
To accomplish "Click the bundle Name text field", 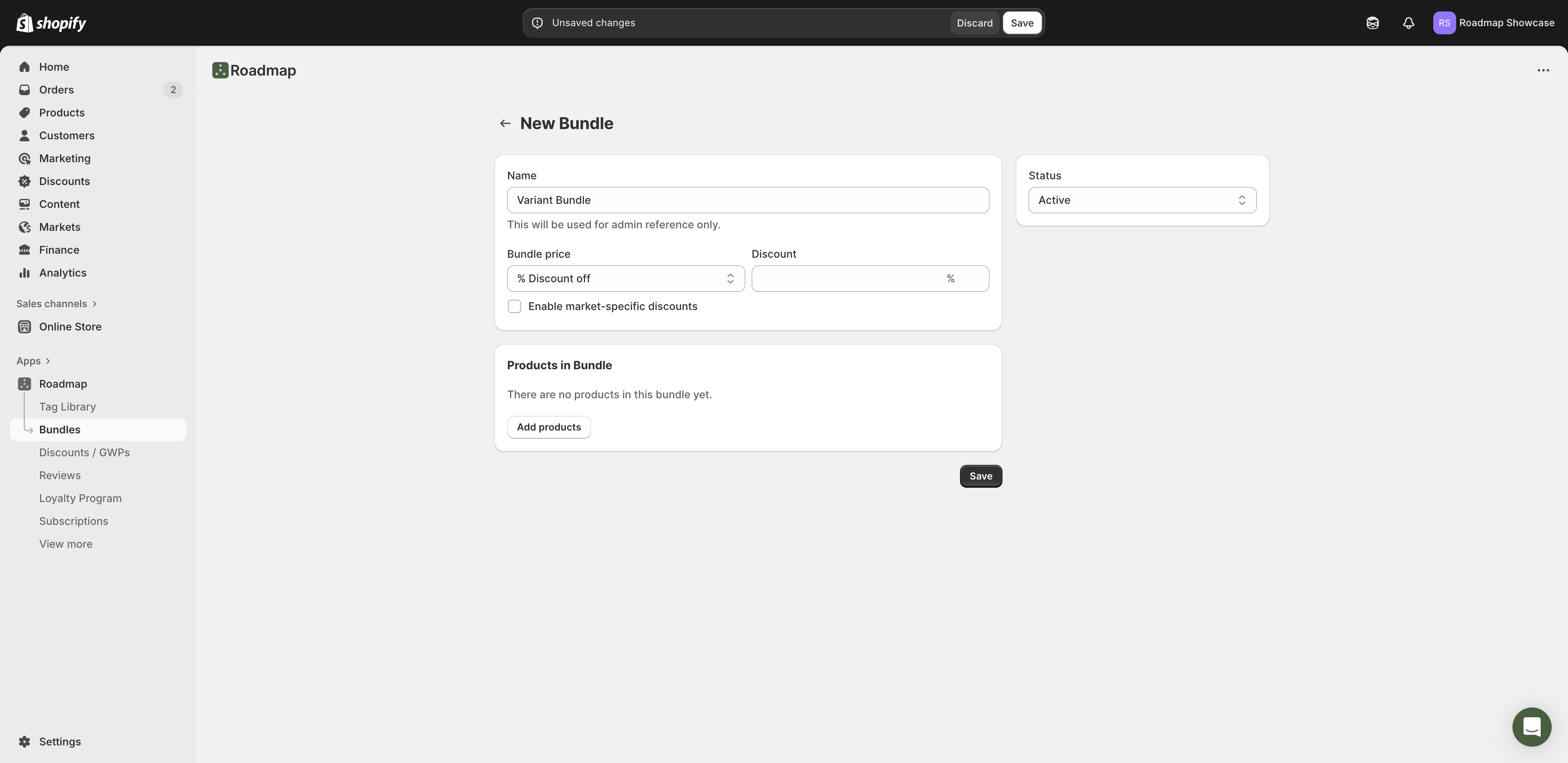I will [748, 200].
